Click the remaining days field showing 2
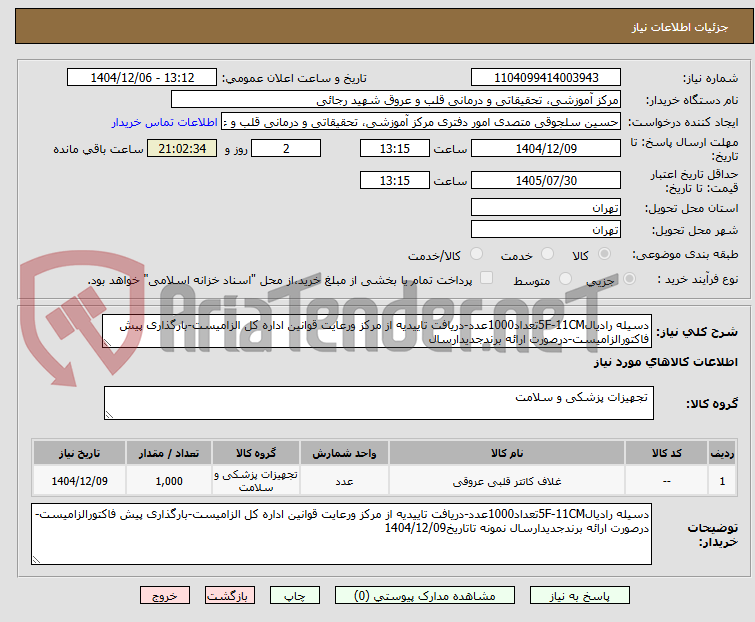The image size is (755, 622). point(286,148)
